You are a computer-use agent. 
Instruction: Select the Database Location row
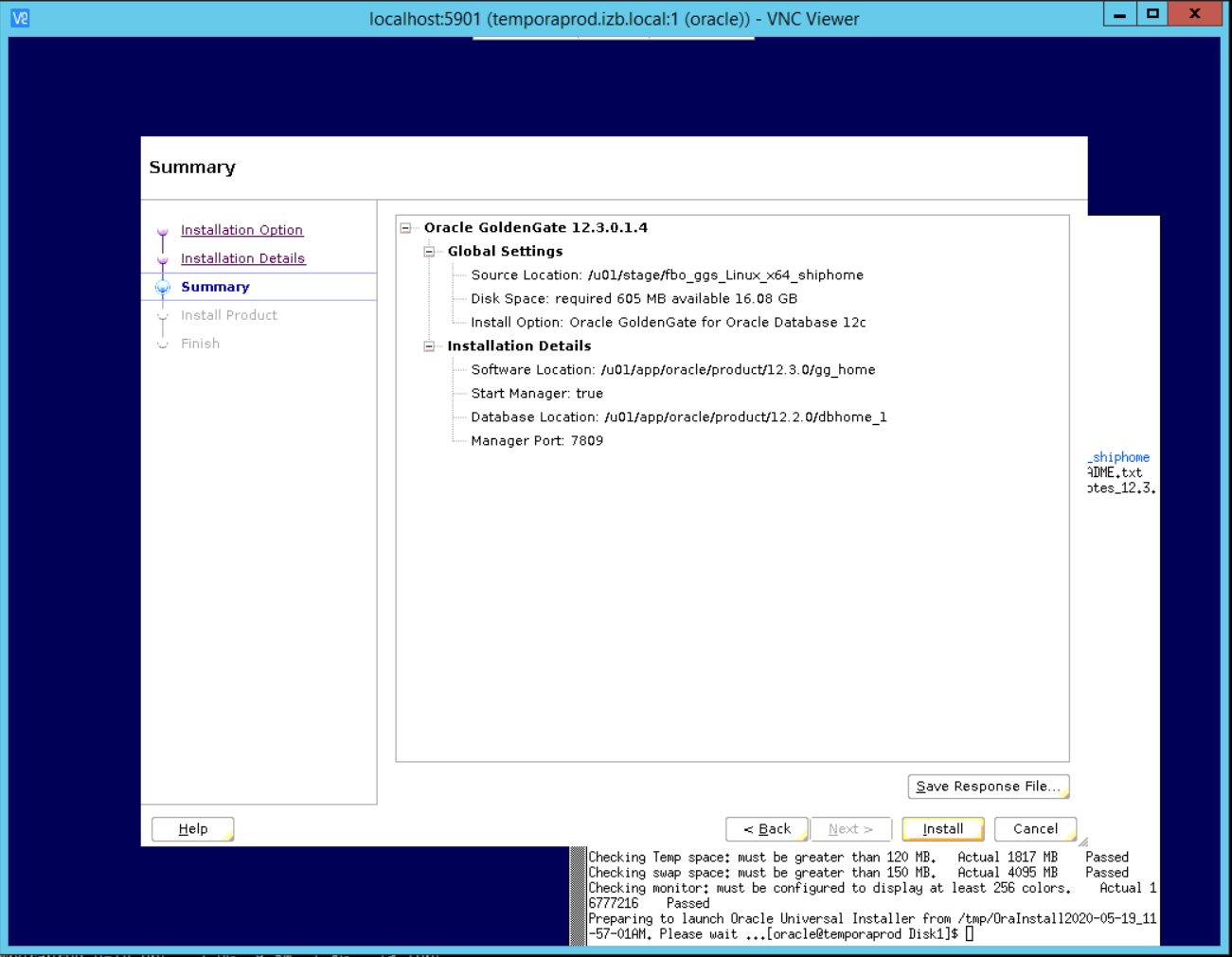point(679,417)
